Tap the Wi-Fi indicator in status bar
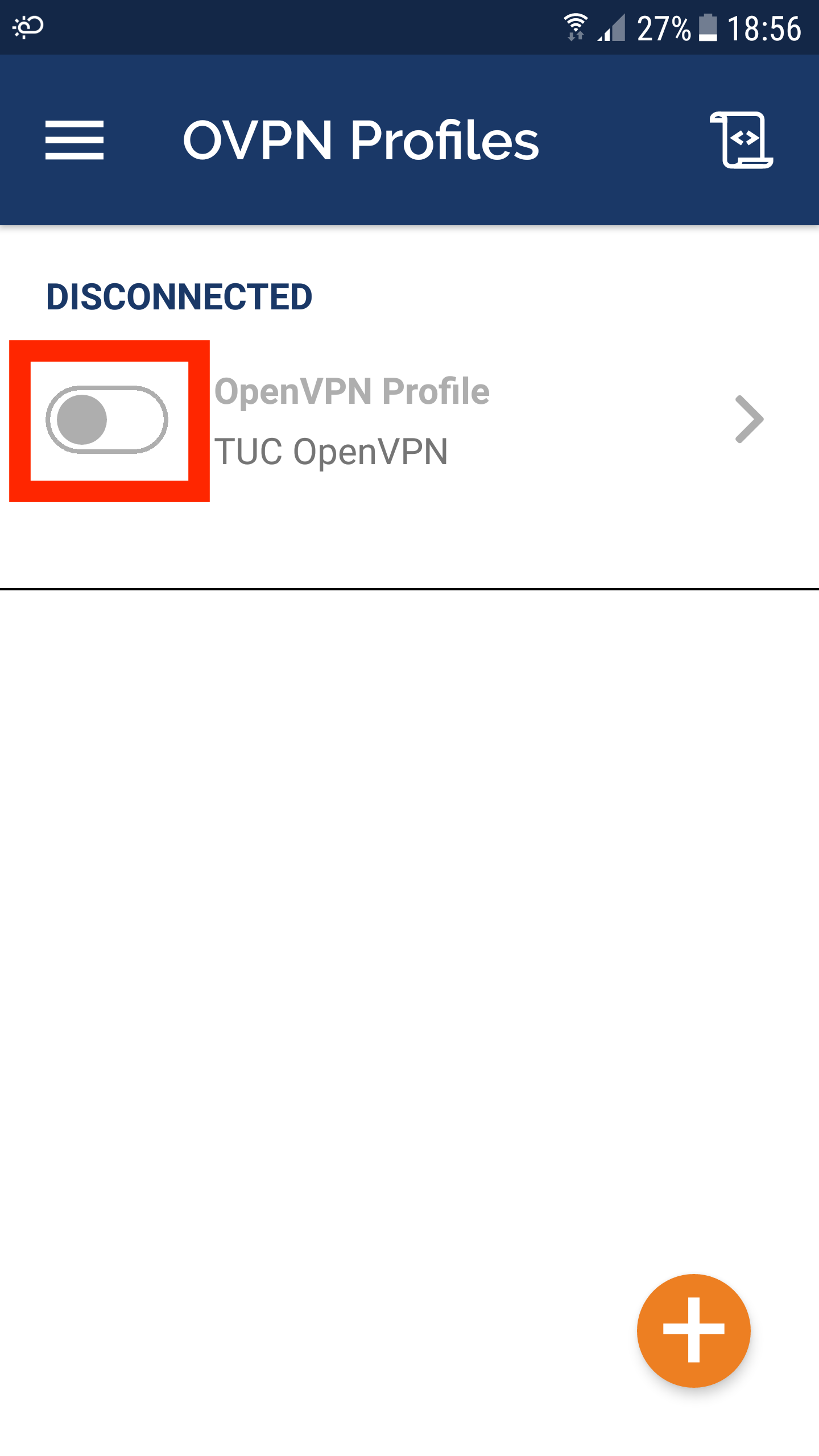This screenshot has height=1456, width=819. tap(576, 27)
